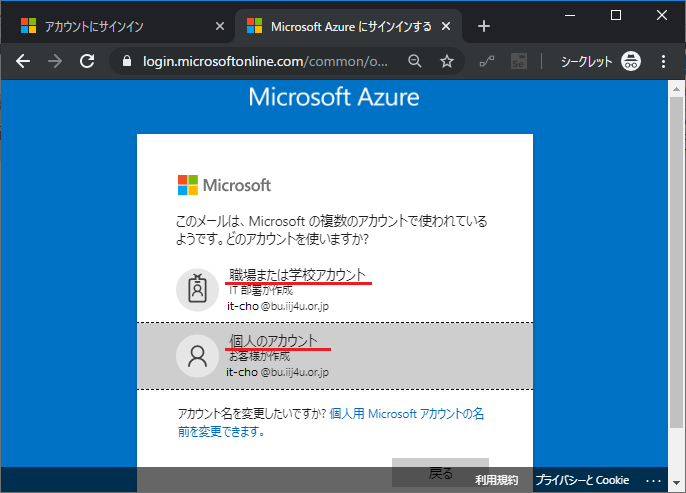This screenshot has width=686, height=493.
Task: Click the Microsoft logo in sign-in card
Action: pyautogui.click(x=224, y=185)
